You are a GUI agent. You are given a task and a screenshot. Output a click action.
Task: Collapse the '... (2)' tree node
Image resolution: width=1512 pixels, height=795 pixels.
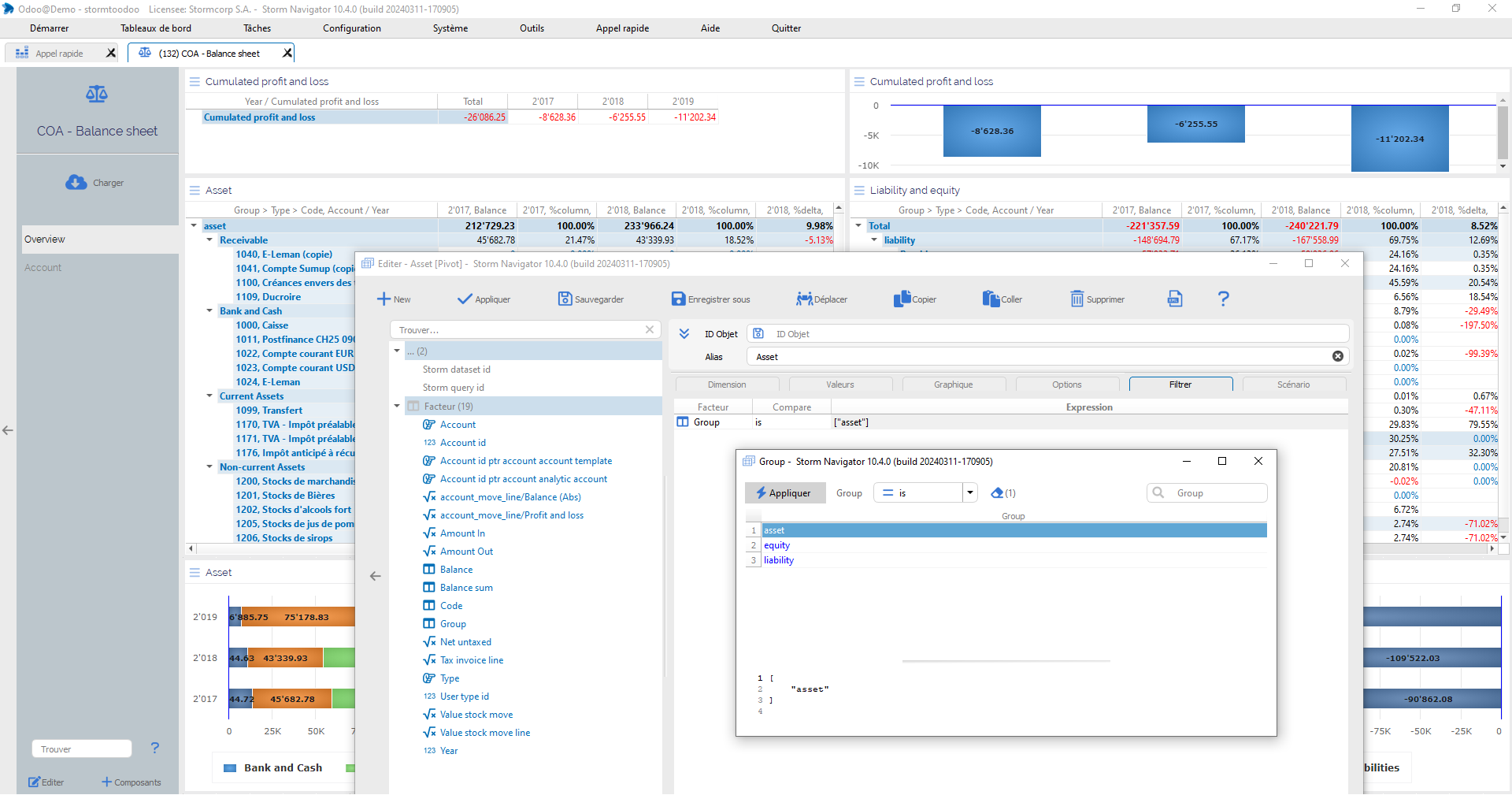click(397, 351)
